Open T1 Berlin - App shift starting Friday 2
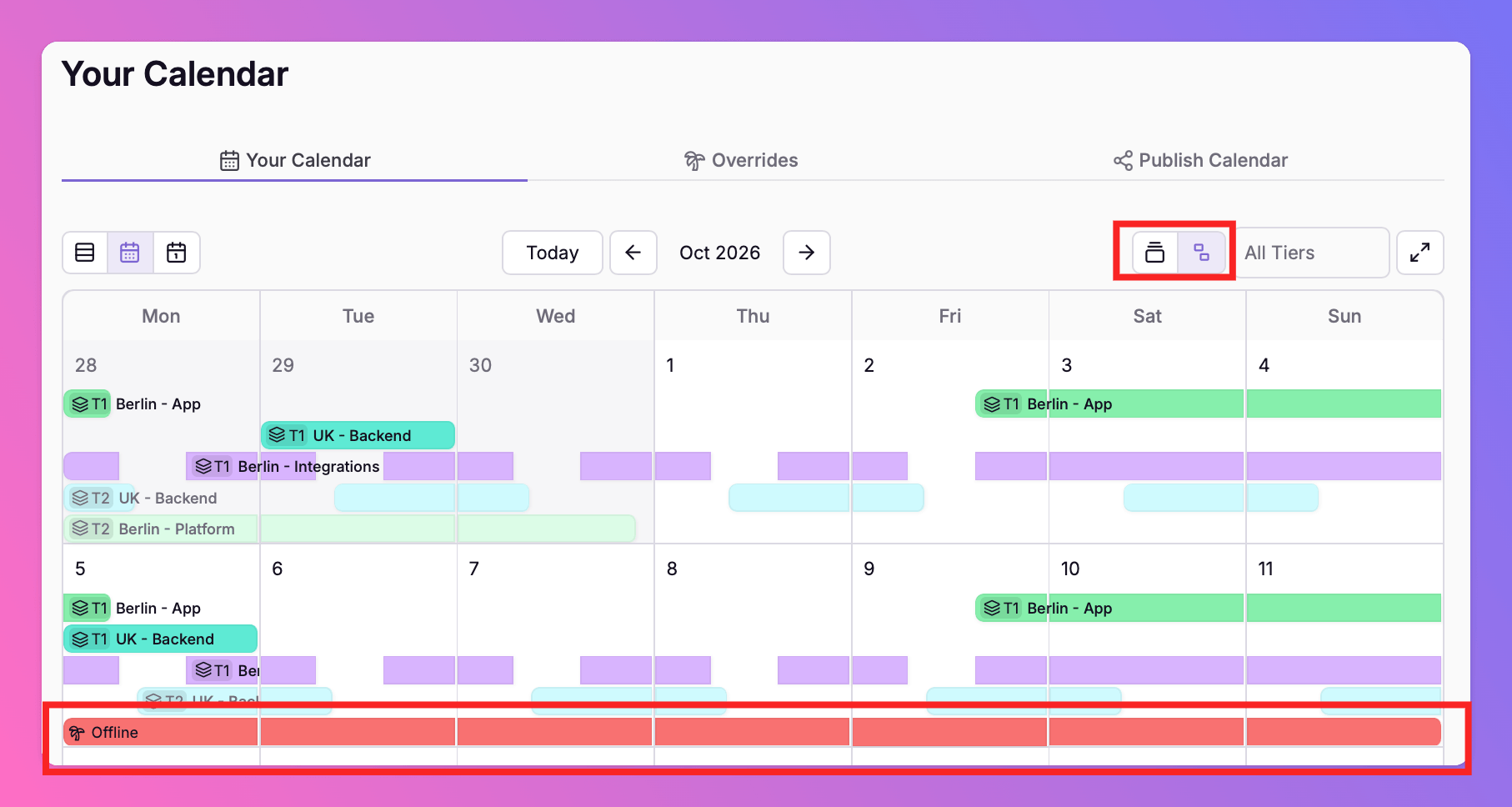The width and height of the screenshot is (1512, 807). pos(1208,403)
